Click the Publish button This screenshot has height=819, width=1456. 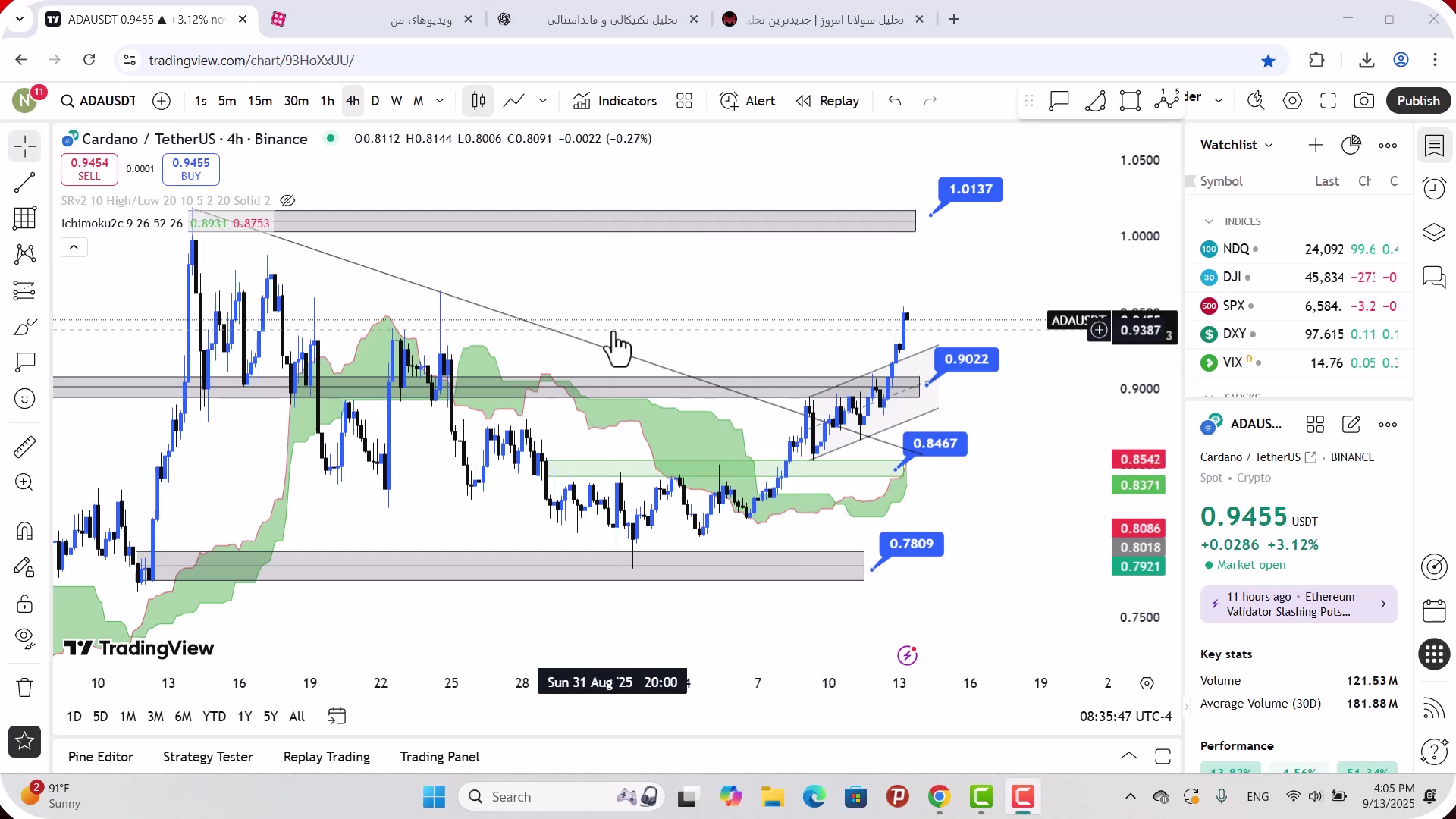pos(1418,101)
